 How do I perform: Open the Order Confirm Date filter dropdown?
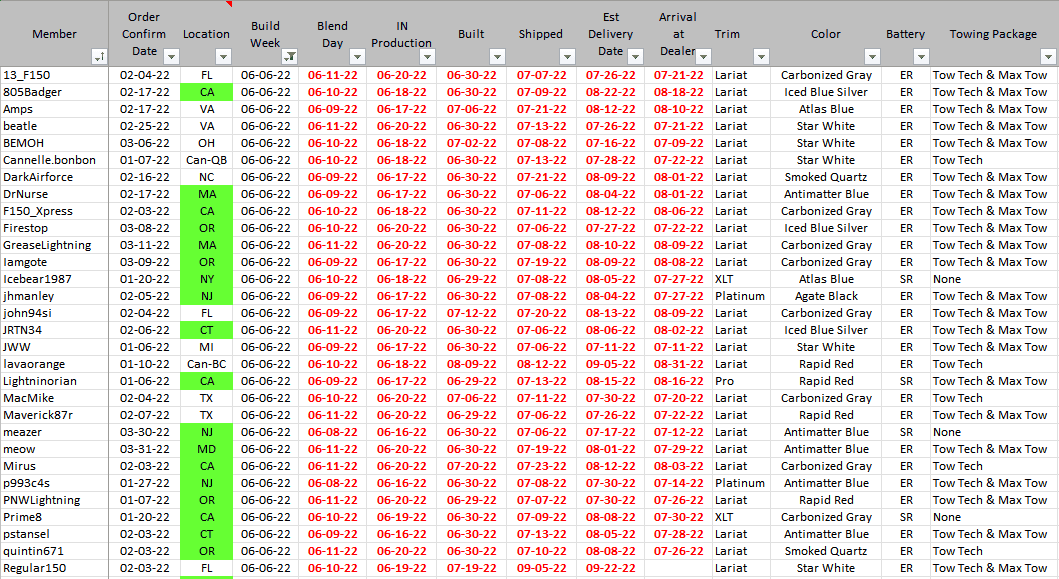(x=166, y=57)
